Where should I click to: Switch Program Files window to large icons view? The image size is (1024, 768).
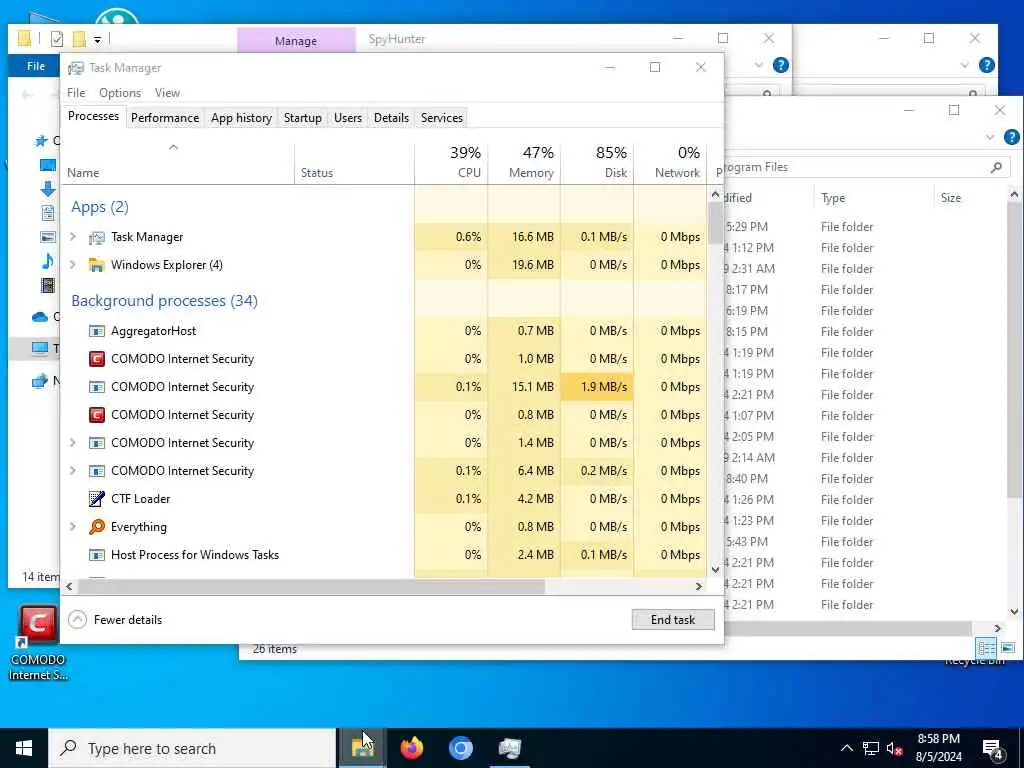pos(1008,648)
